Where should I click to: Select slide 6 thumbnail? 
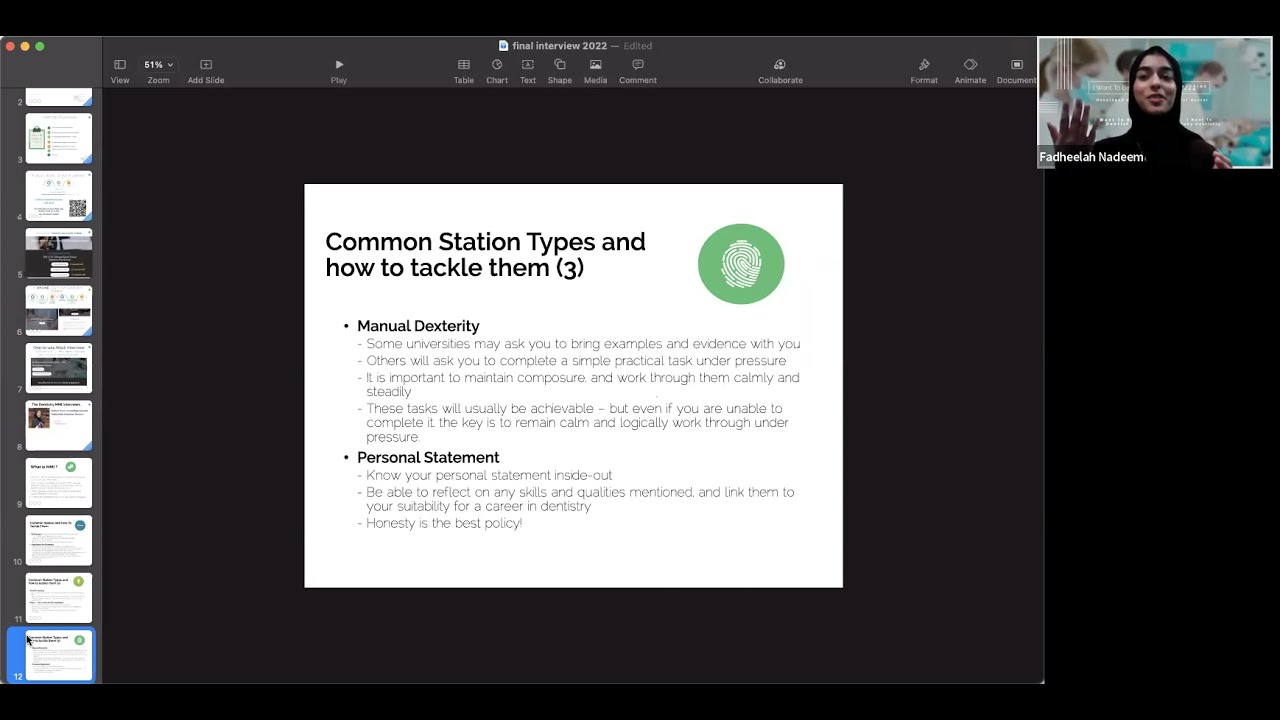(59, 310)
